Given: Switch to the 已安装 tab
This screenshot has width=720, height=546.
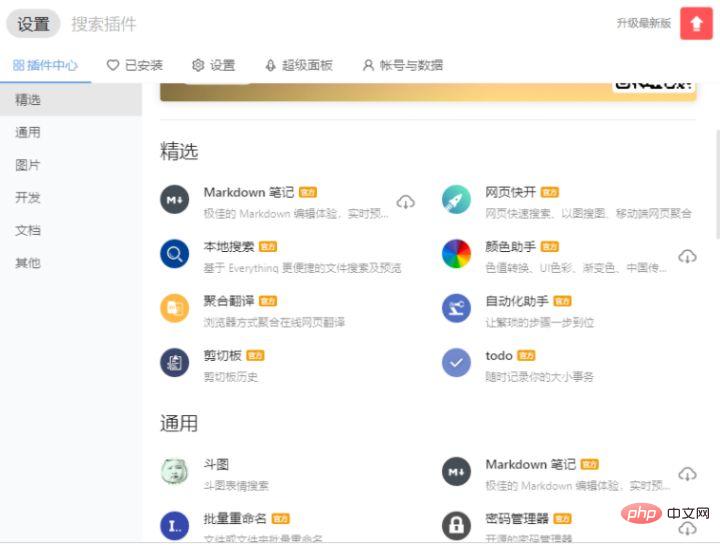Looking at the screenshot, I should point(135,66).
